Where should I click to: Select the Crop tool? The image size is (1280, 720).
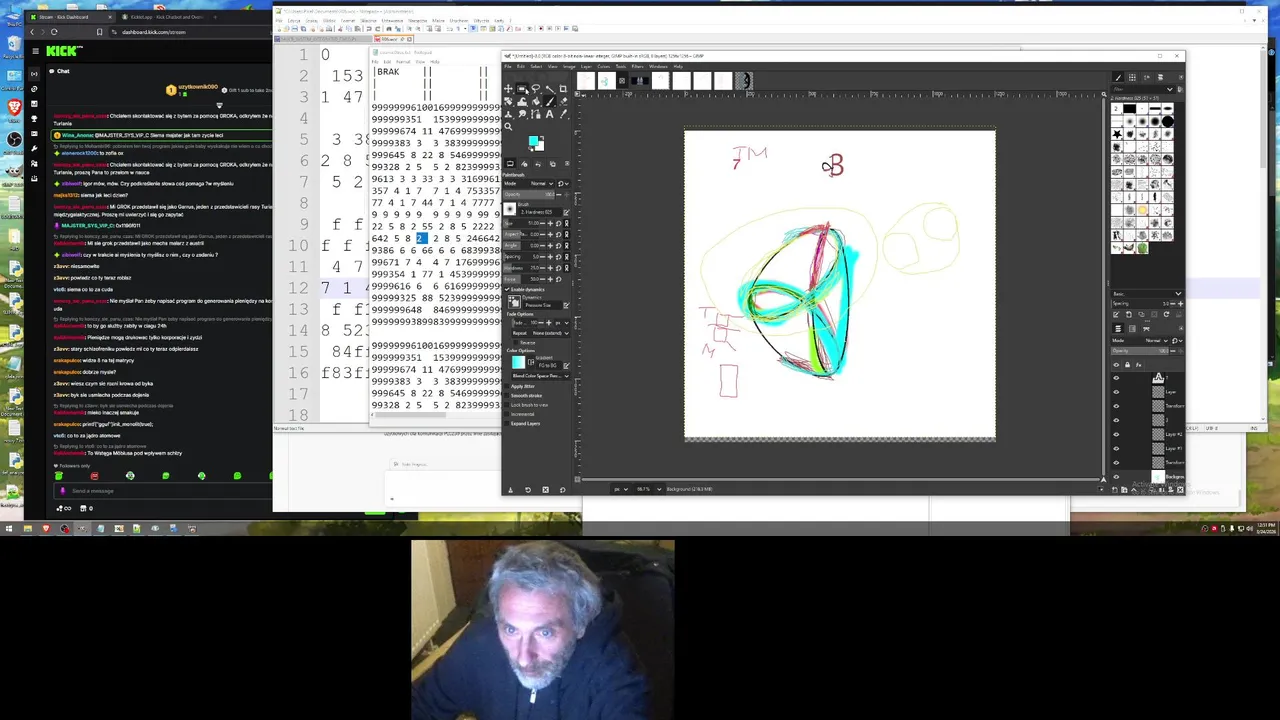563,88
